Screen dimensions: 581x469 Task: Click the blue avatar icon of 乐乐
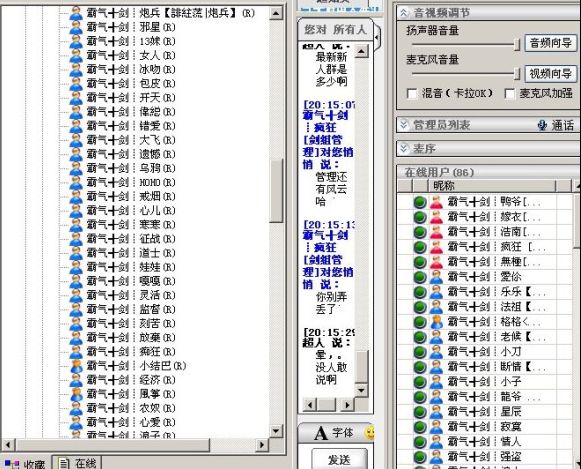(x=436, y=292)
